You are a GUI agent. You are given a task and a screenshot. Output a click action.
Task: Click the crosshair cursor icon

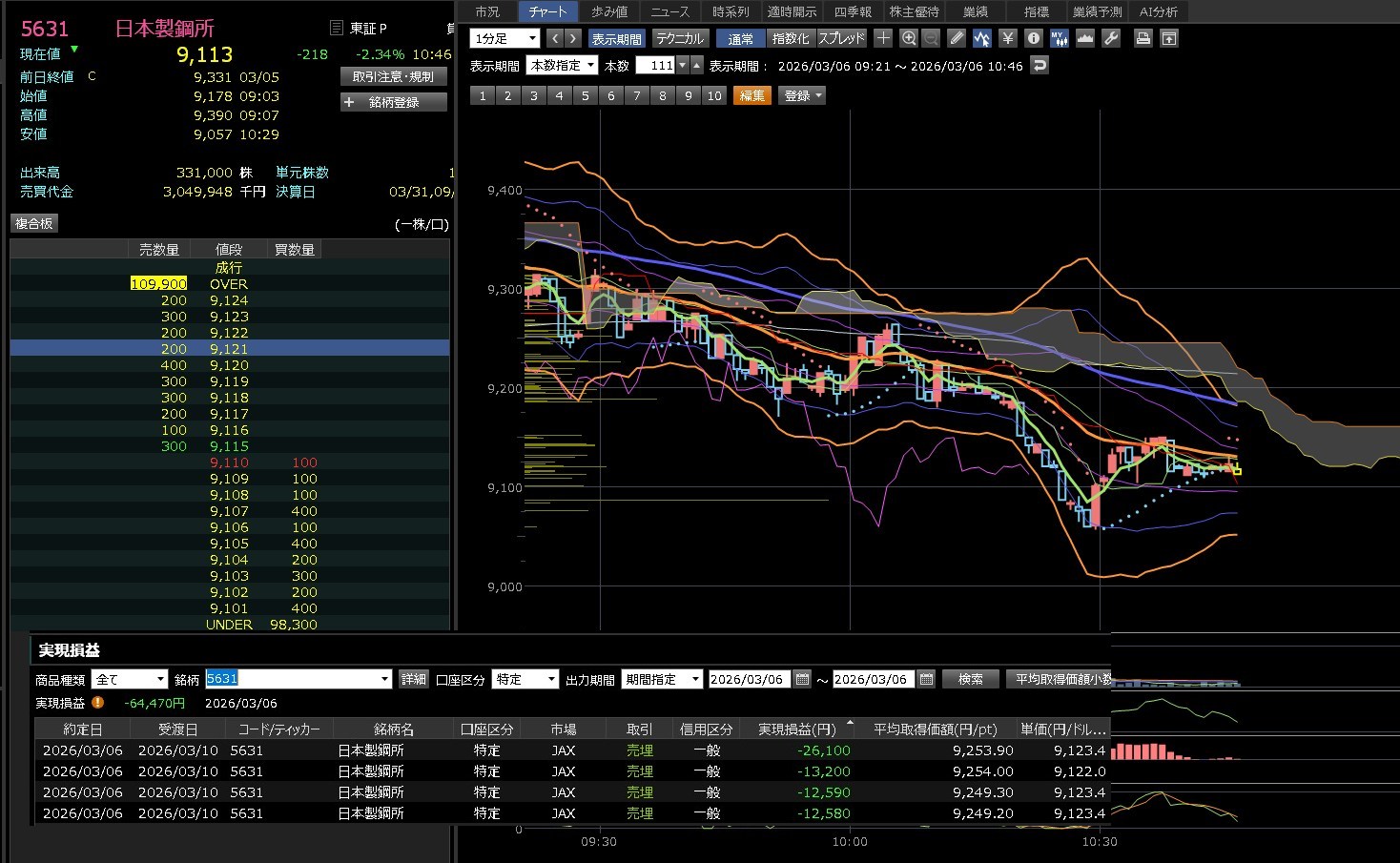point(883,38)
